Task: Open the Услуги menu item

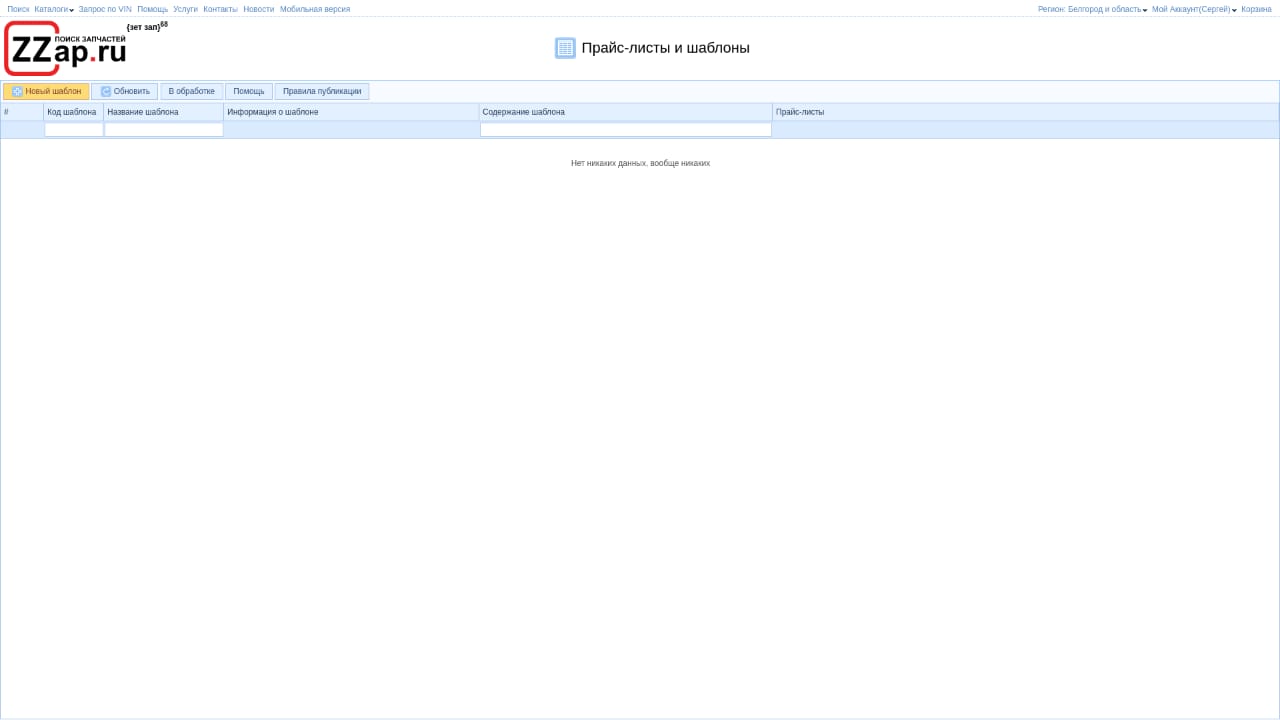Action: (185, 9)
